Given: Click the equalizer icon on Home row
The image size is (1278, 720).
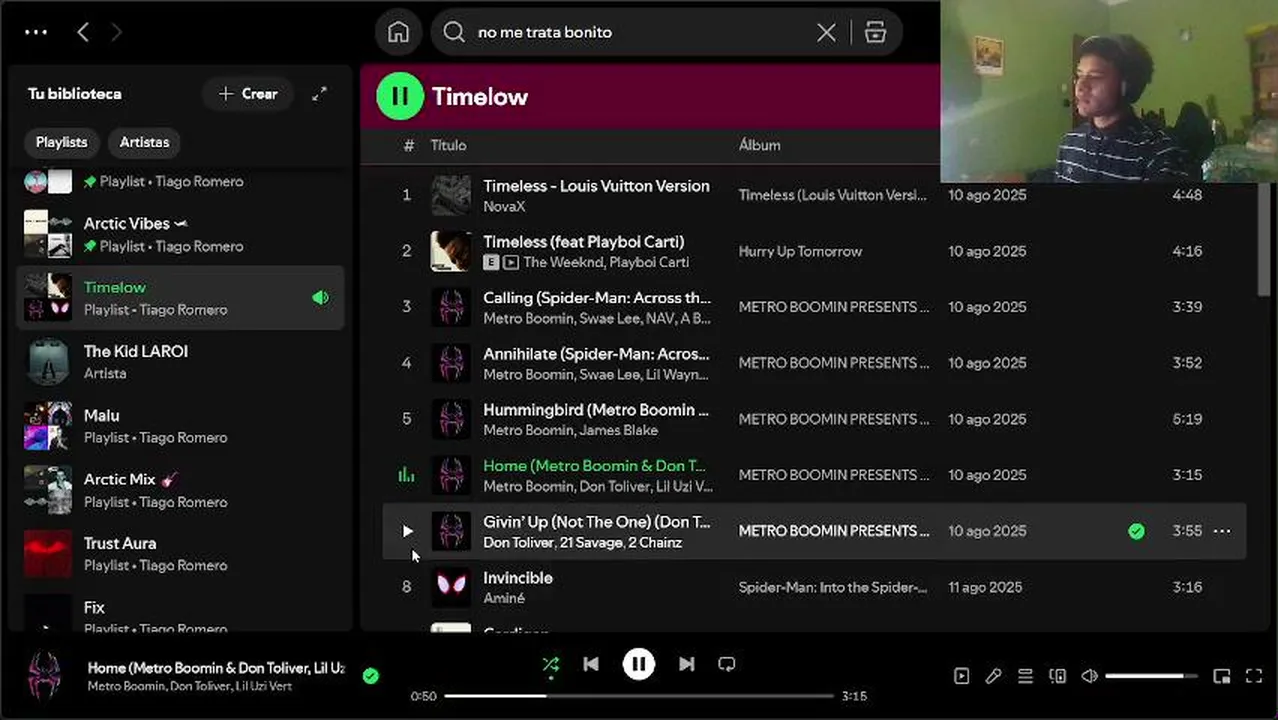Looking at the screenshot, I should click(x=406, y=475).
